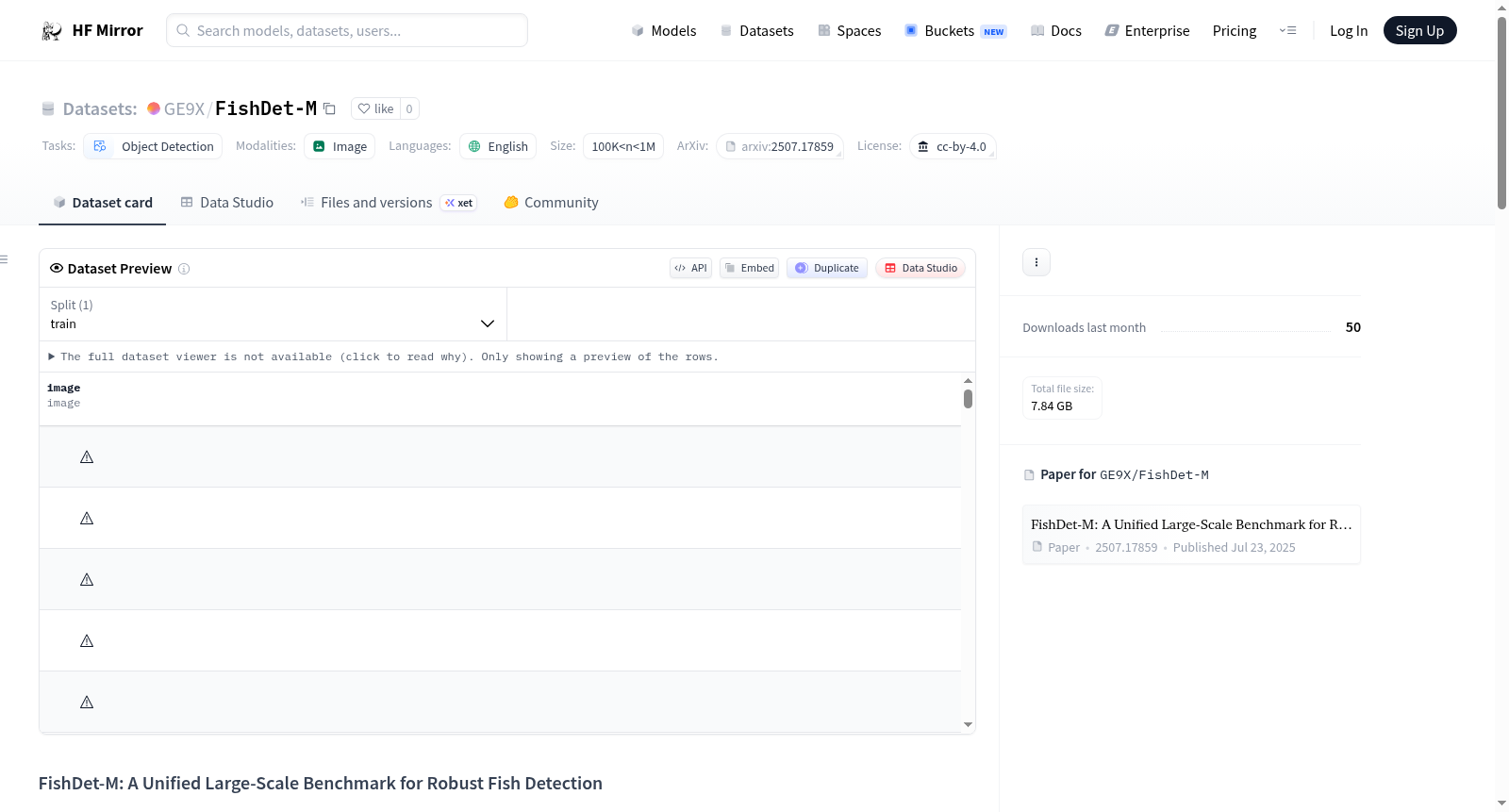Click the eye icon next to Dataset Preview
The image size is (1509, 812).
pos(57,268)
